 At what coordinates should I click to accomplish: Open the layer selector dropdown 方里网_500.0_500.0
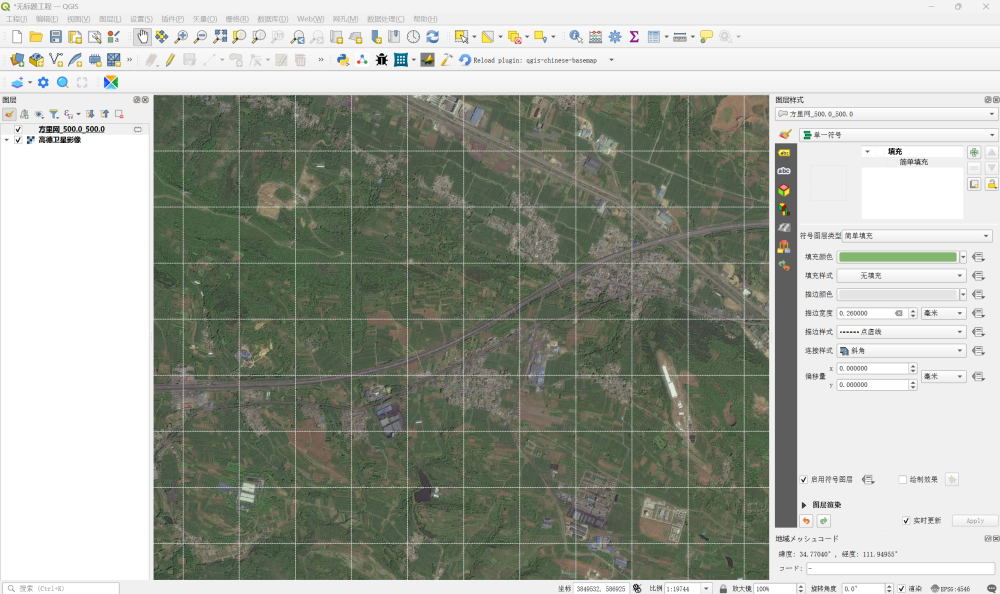(886, 114)
